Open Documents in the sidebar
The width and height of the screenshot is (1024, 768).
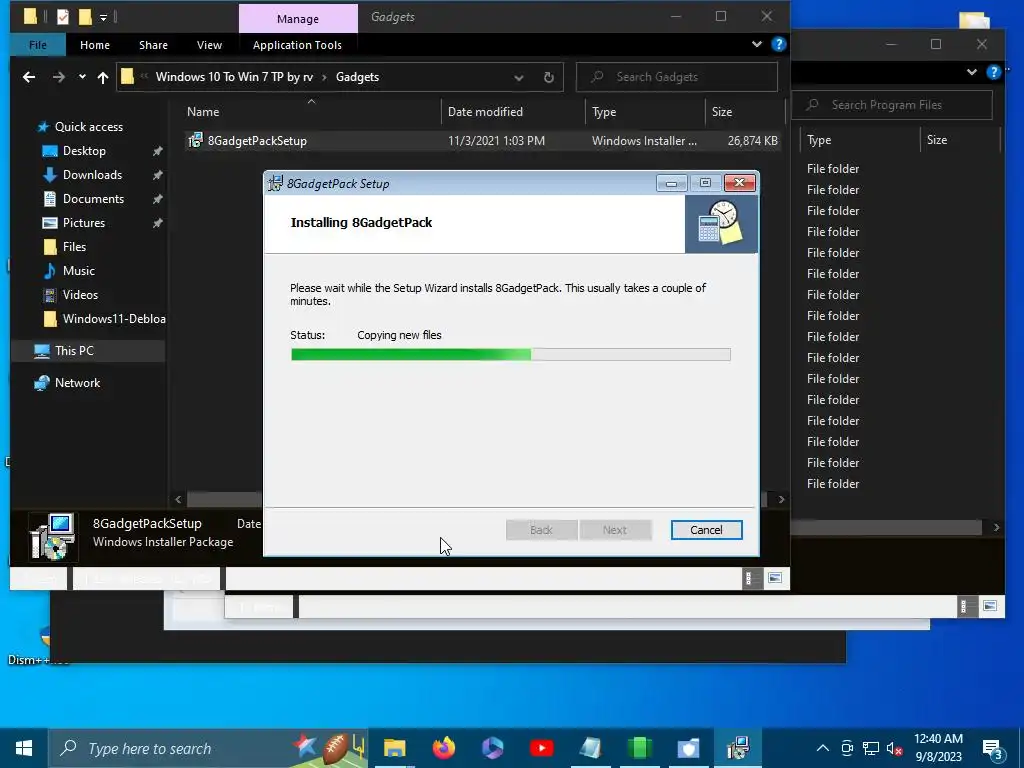[93, 199]
